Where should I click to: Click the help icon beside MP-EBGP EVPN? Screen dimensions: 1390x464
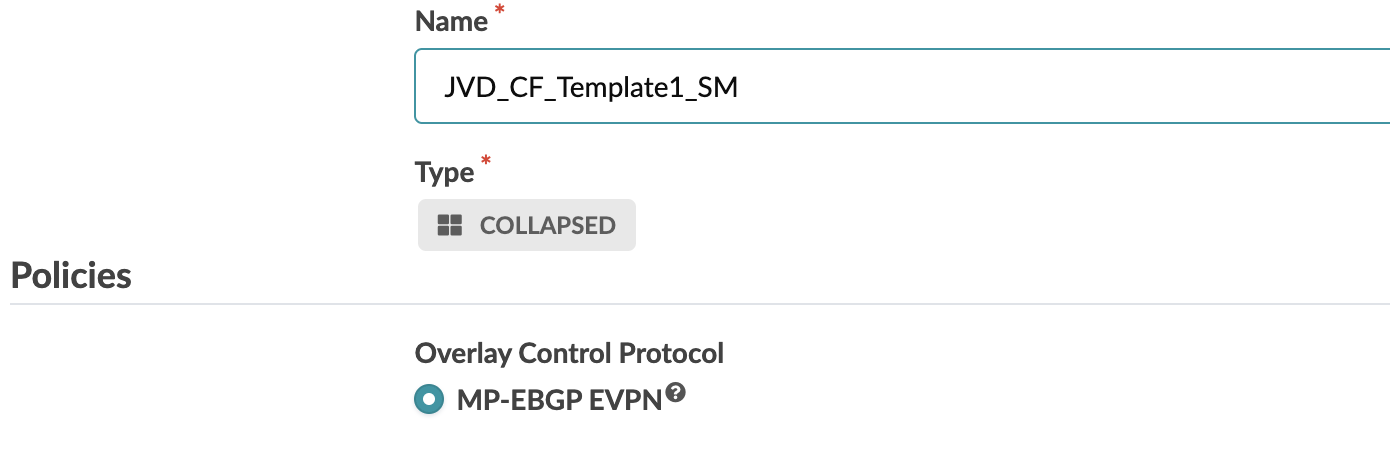point(677,394)
